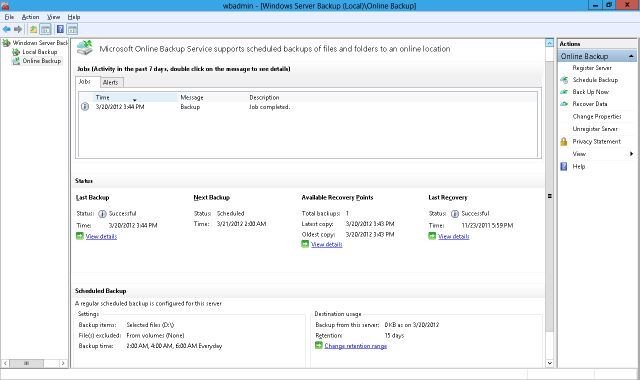Open View details link under Last Recovery
This screenshot has width=640, height=380.
(453, 236)
